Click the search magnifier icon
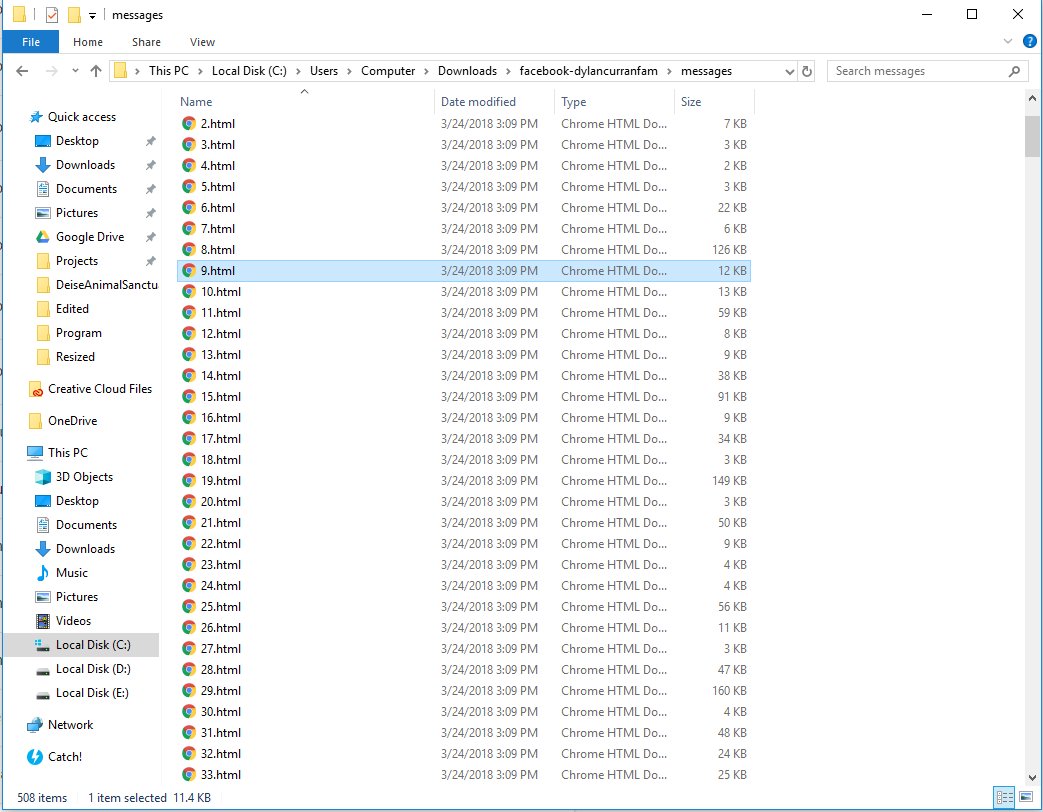 point(1014,71)
